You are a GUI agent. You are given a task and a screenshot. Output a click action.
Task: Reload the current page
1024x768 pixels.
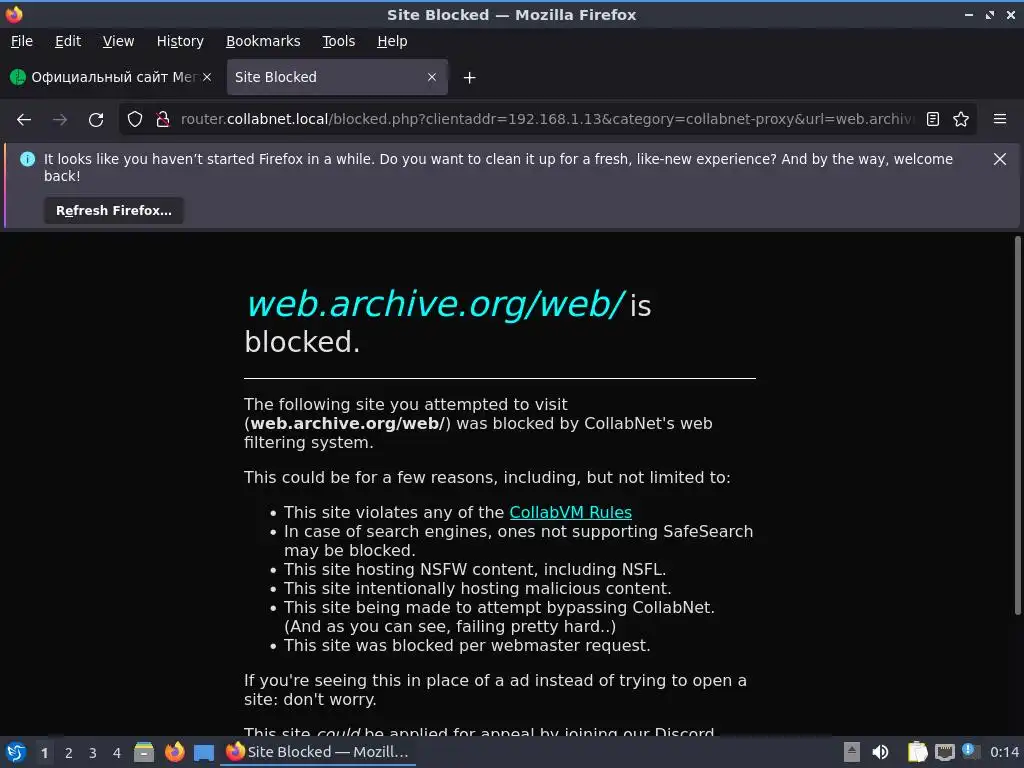click(96, 120)
